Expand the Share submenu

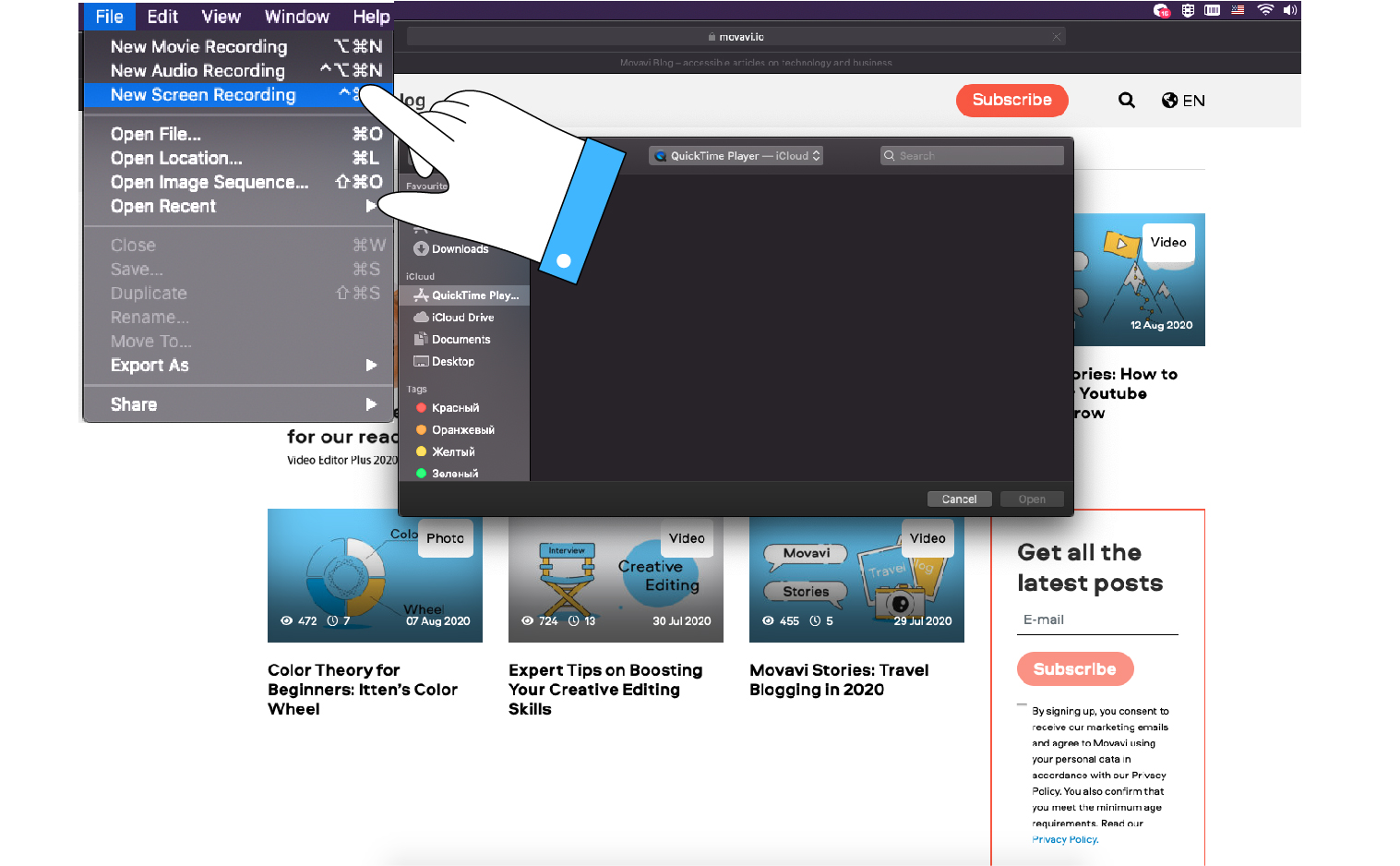[238, 404]
